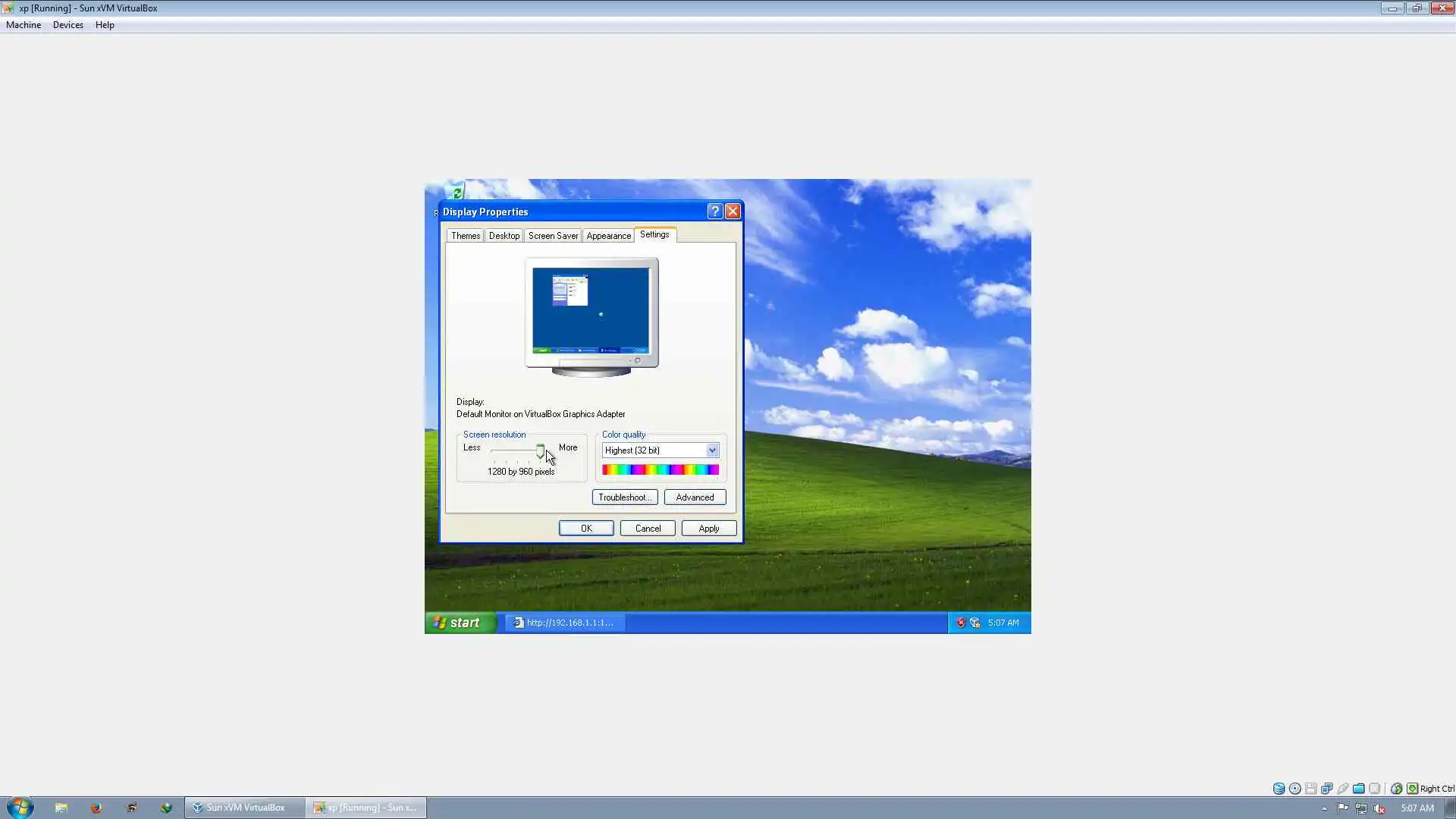The width and height of the screenshot is (1456, 819).
Task: Click the mouse integration status icon
Action: click(1396, 789)
